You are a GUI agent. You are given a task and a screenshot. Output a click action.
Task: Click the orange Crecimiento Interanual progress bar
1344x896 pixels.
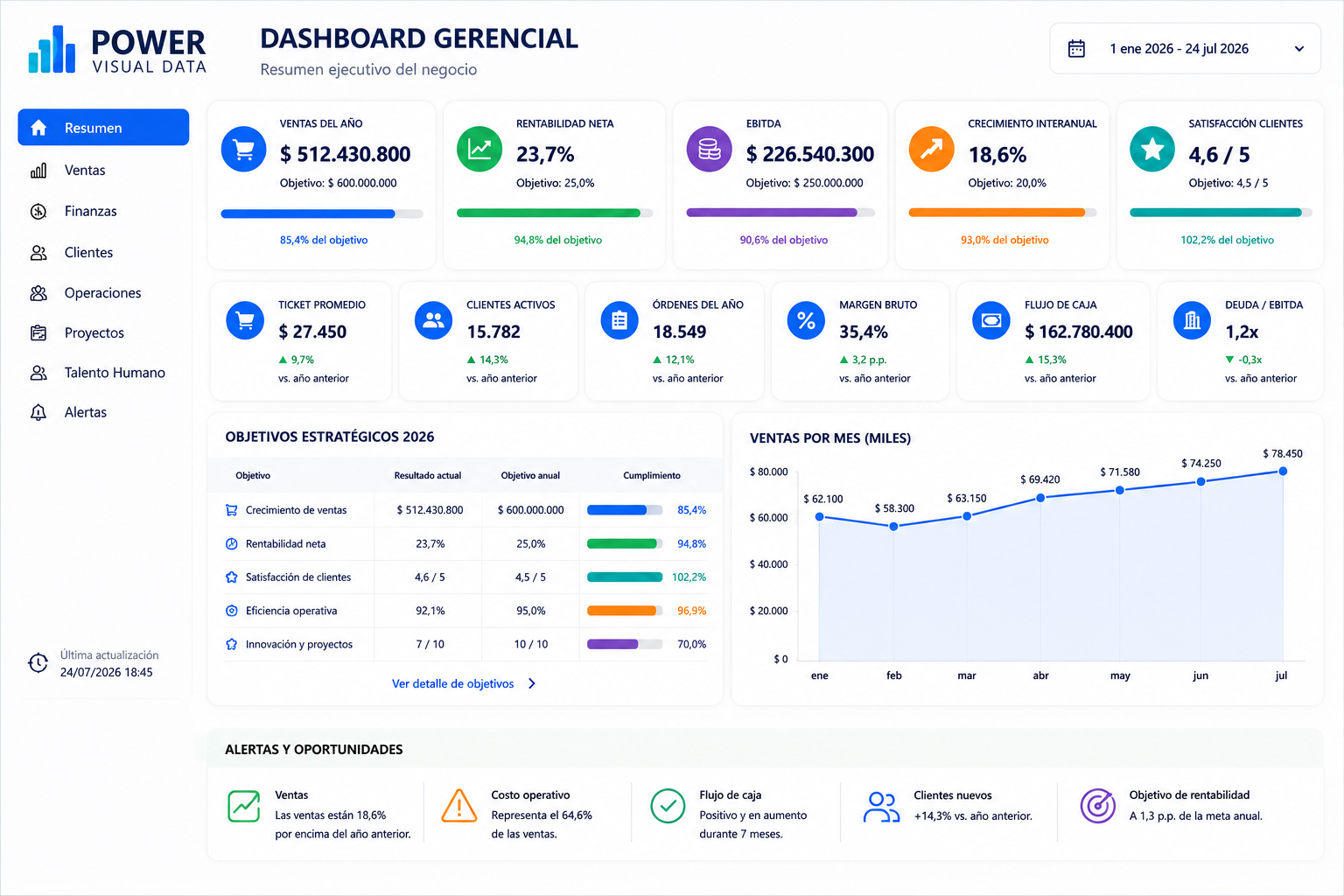(x=1003, y=213)
